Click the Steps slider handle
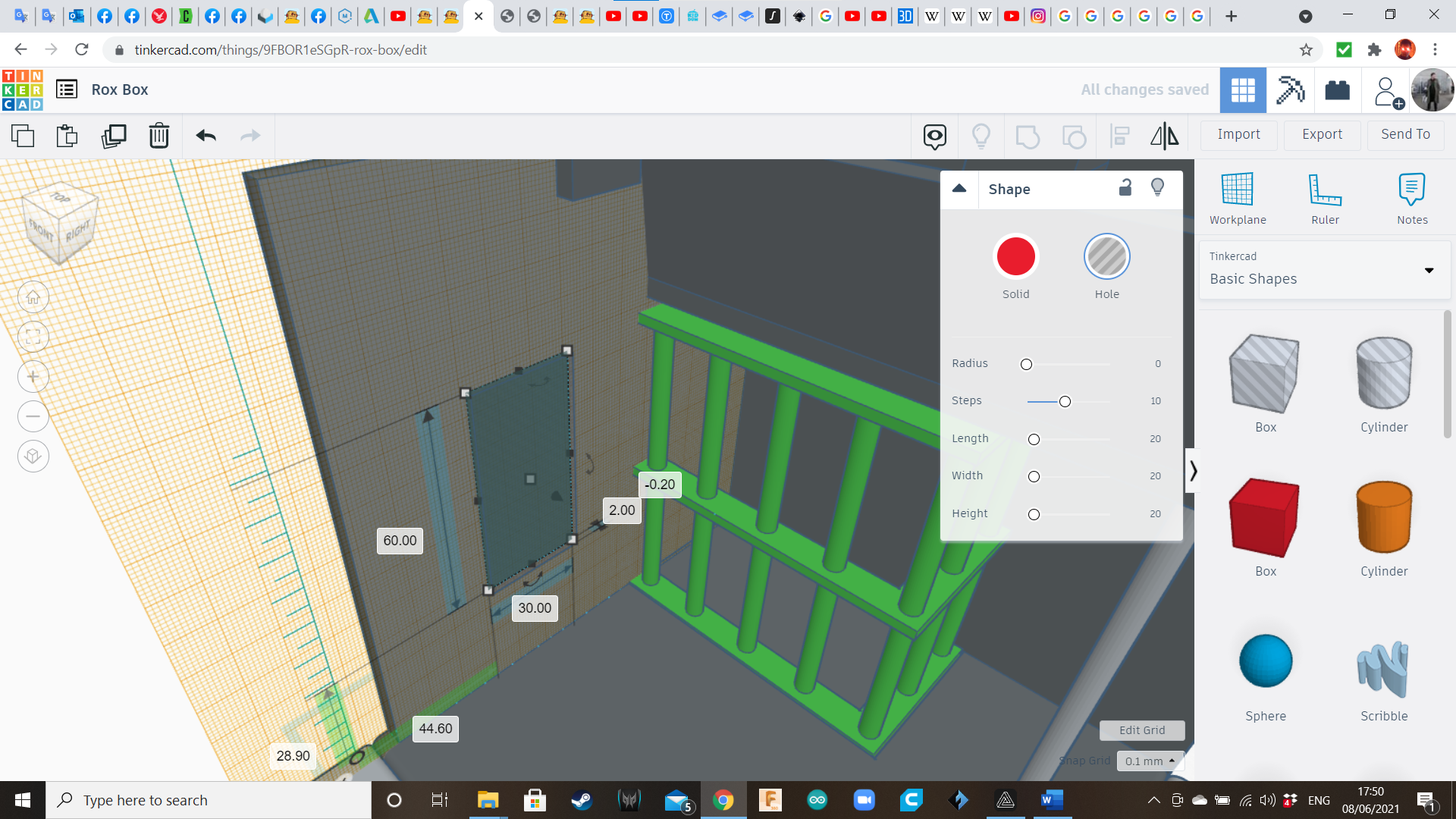 pyautogui.click(x=1065, y=401)
